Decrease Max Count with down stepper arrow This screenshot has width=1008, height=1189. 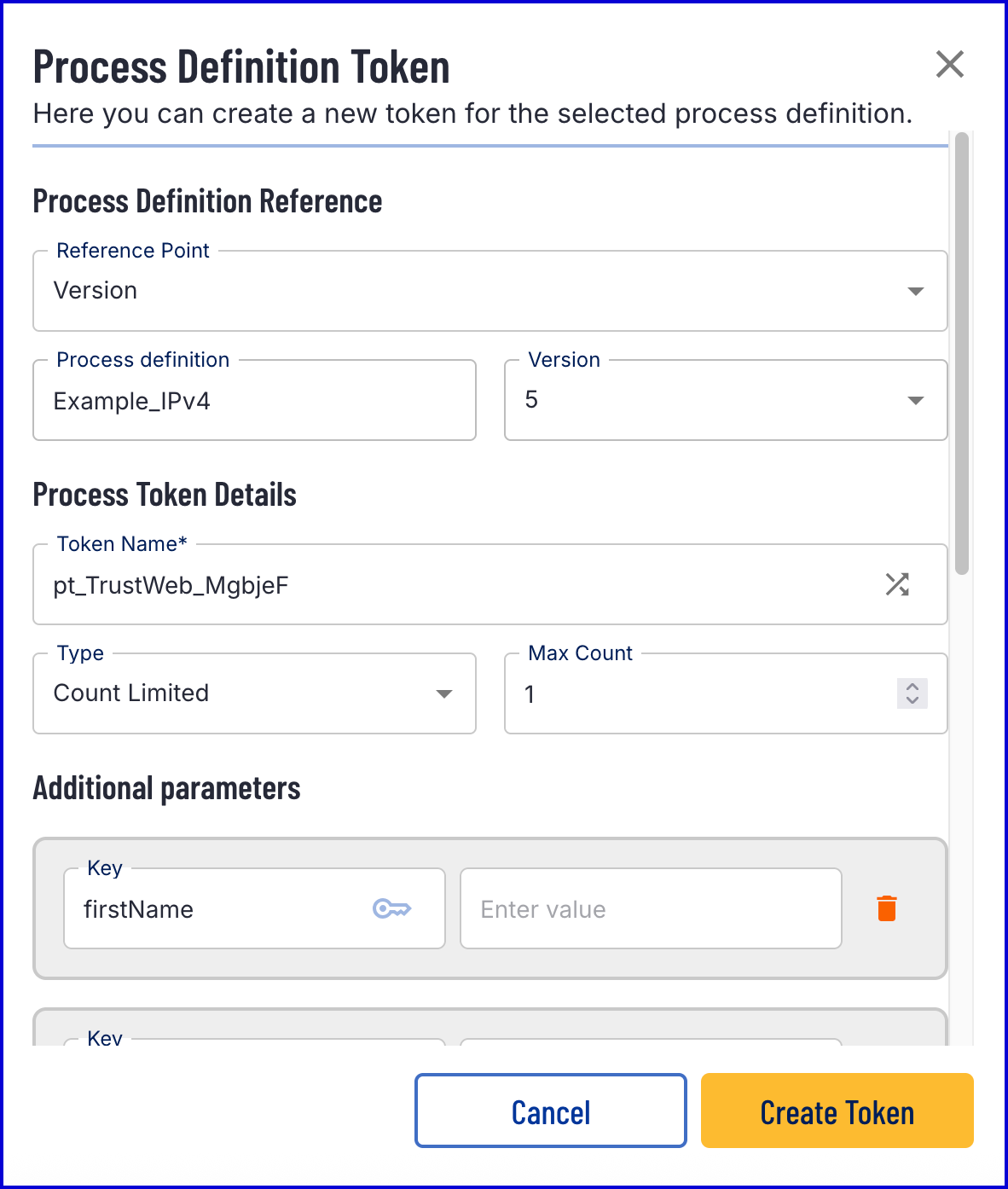[912, 701]
